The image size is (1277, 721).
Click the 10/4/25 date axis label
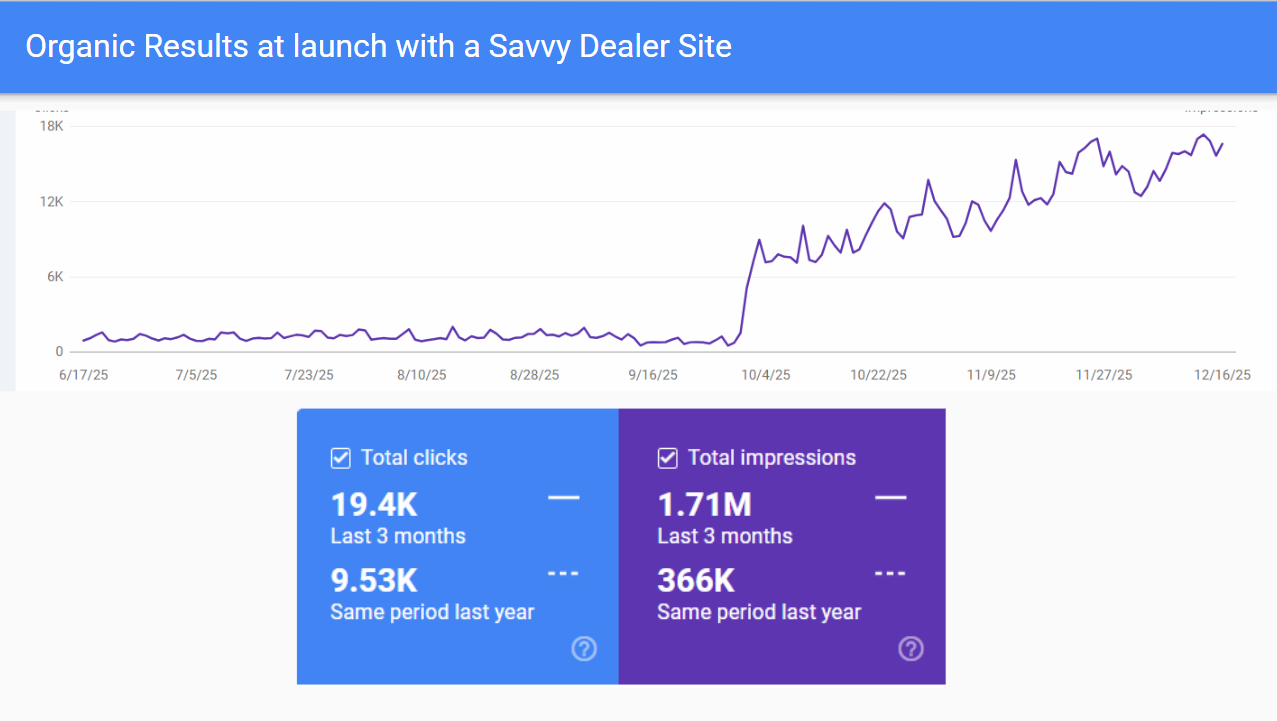(x=766, y=375)
